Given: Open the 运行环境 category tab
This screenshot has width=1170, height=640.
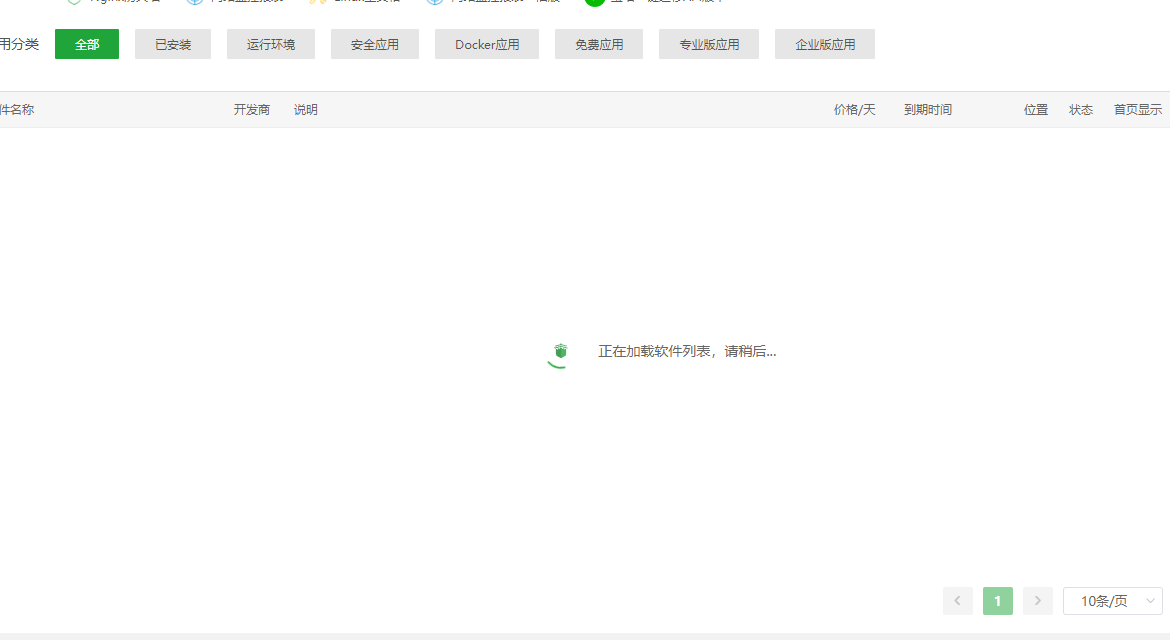Looking at the screenshot, I should [271, 44].
